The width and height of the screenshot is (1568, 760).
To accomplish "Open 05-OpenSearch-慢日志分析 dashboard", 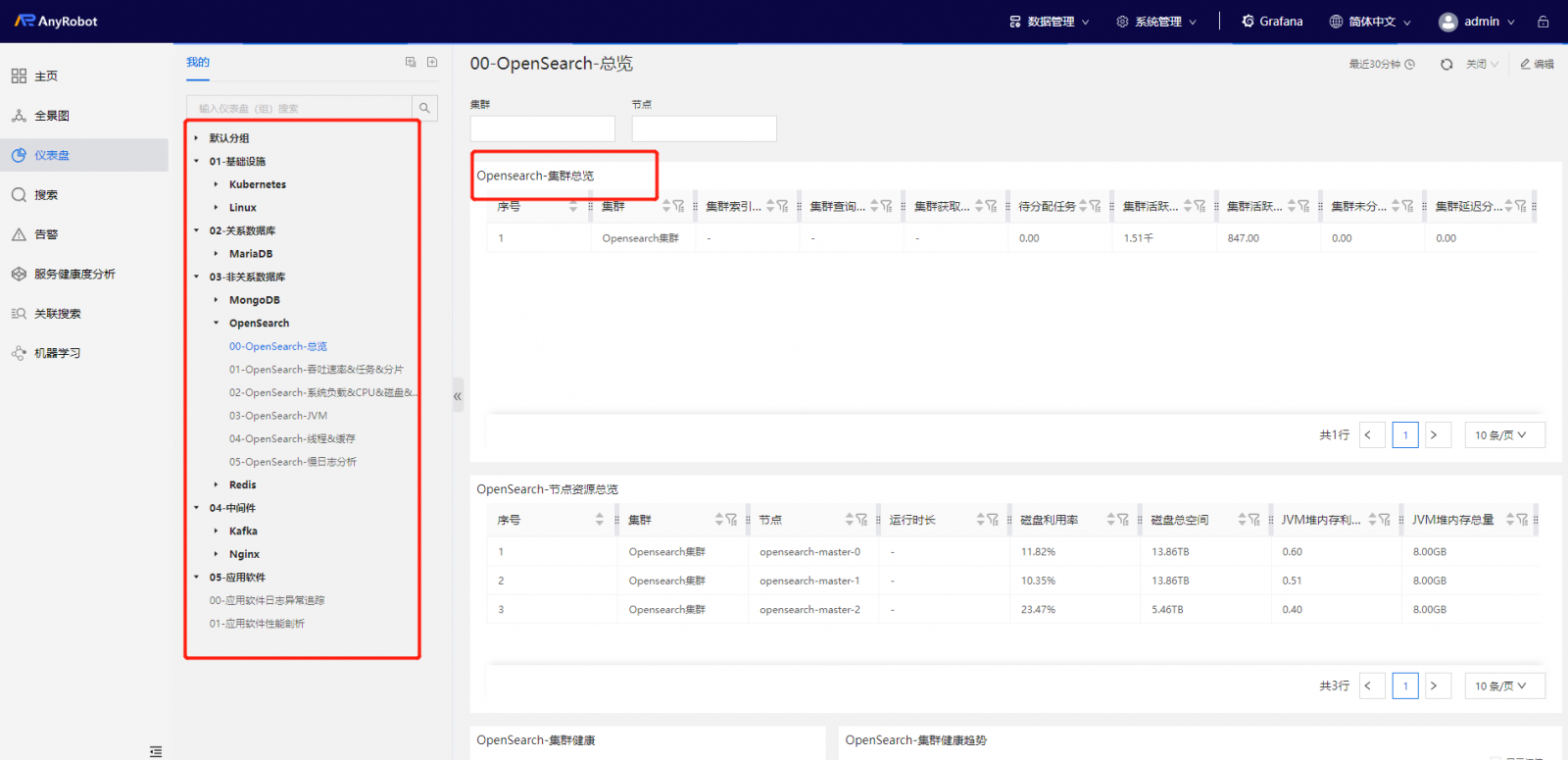I will (293, 462).
